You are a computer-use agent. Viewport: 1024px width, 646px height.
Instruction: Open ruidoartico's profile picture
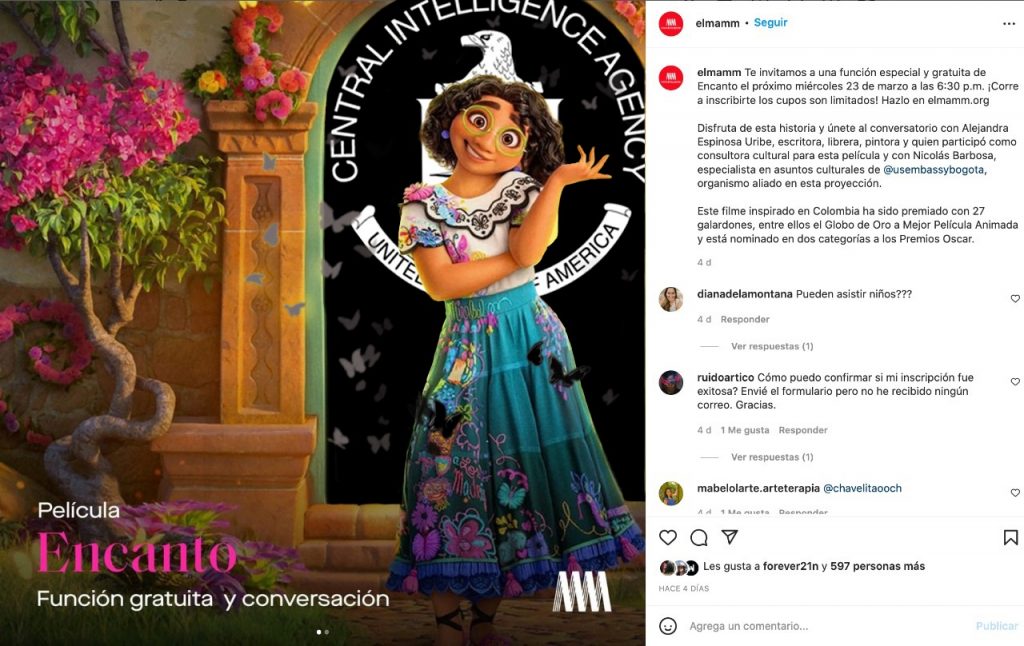click(x=671, y=383)
